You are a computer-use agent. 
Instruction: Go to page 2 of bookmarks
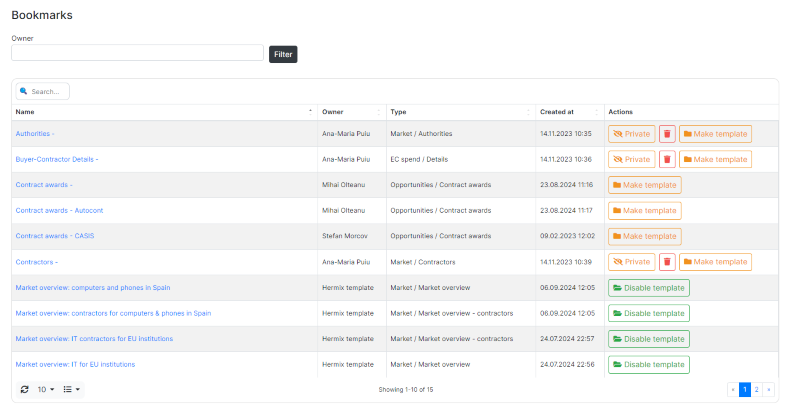click(x=756, y=389)
